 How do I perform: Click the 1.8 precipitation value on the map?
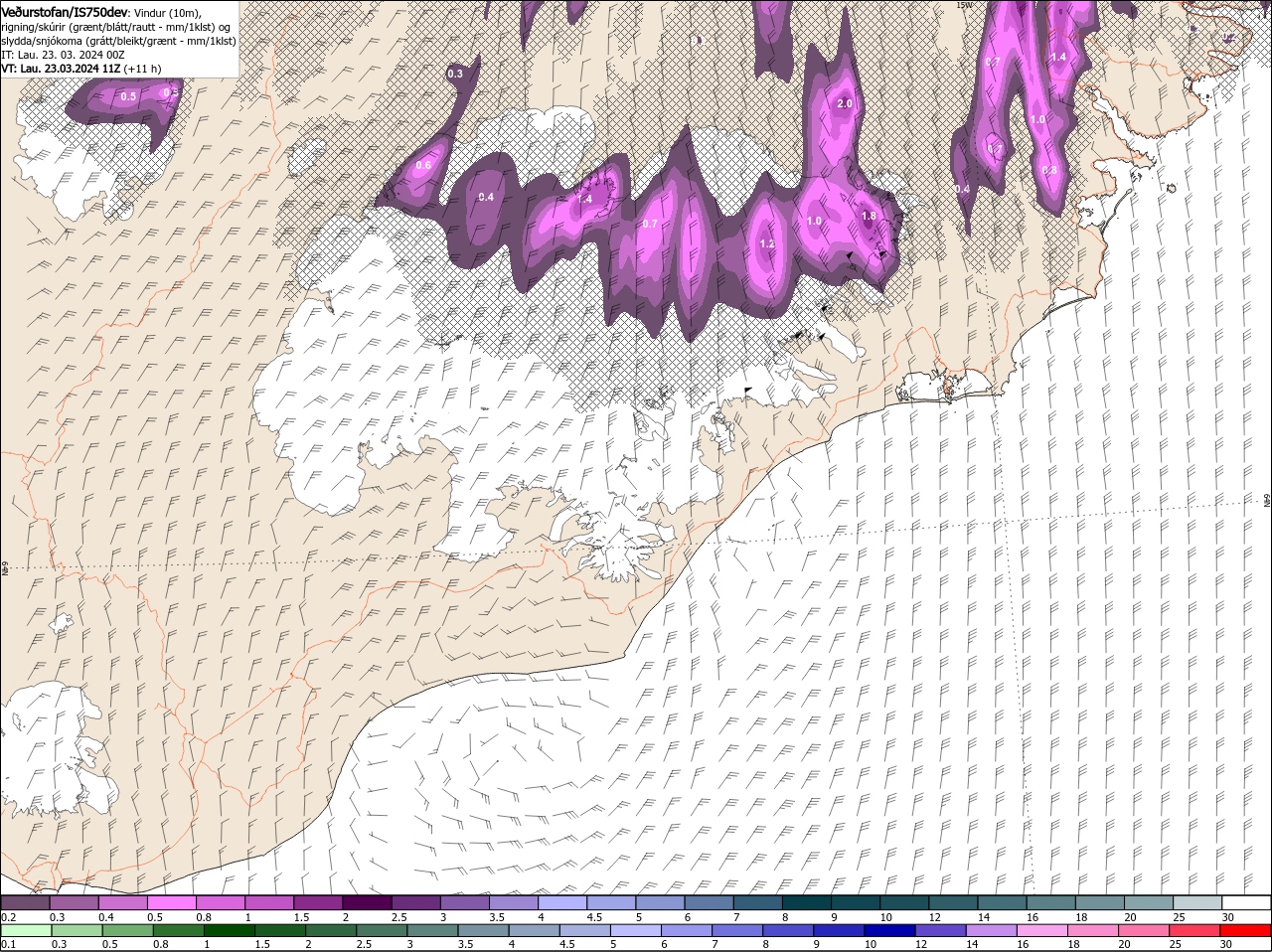869,216
